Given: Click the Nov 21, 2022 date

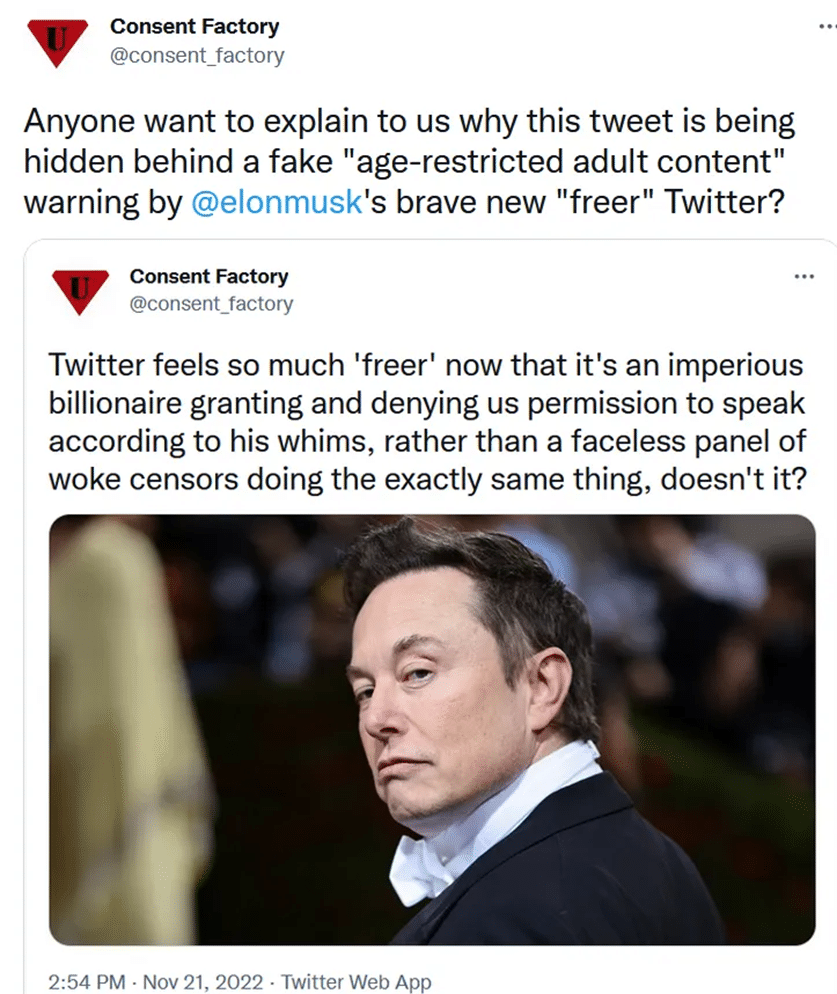Looking at the screenshot, I should point(203,982).
